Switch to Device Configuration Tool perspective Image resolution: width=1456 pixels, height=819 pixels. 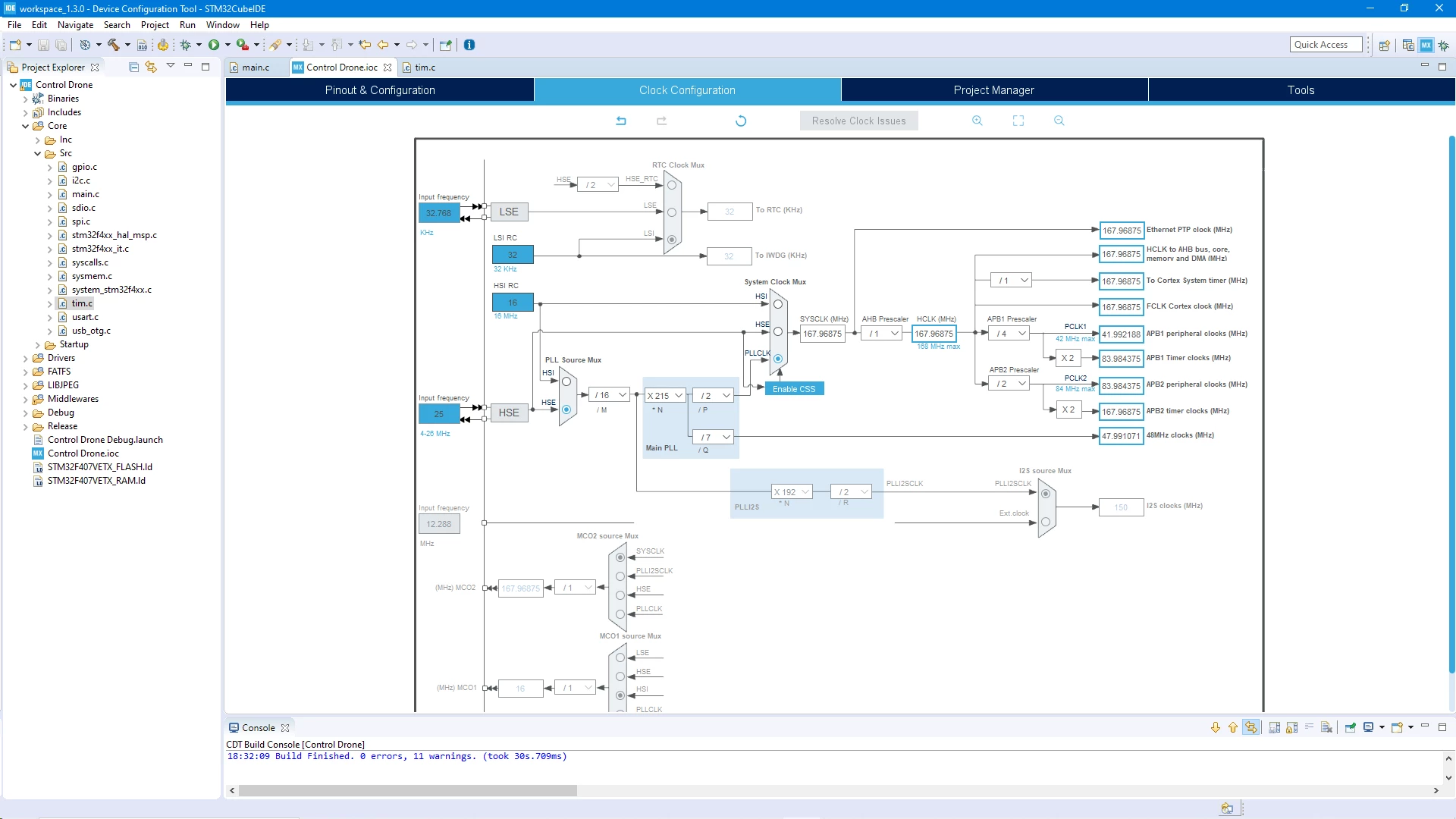[1426, 45]
